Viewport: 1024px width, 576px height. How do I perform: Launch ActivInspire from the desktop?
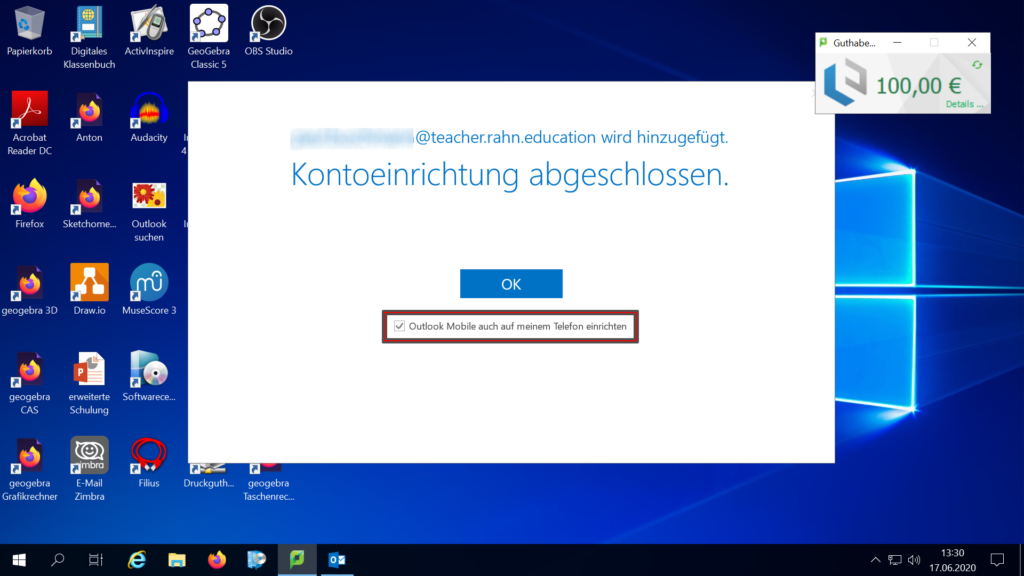click(149, 31)
